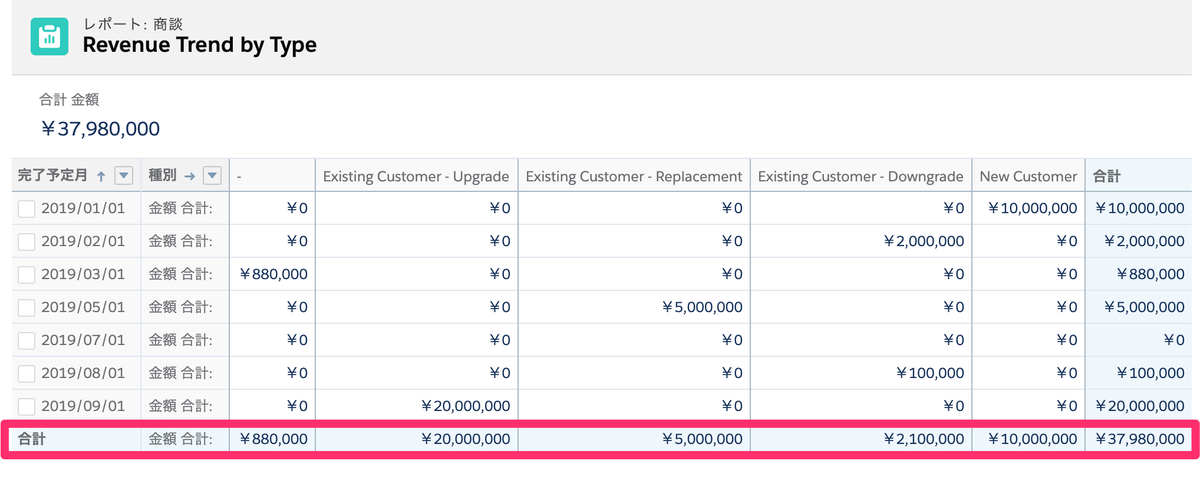This screenshot has width=1200, height=484.
Task: Toggle the 2019/07/01 row checkbox
Action: coord(27,340)
